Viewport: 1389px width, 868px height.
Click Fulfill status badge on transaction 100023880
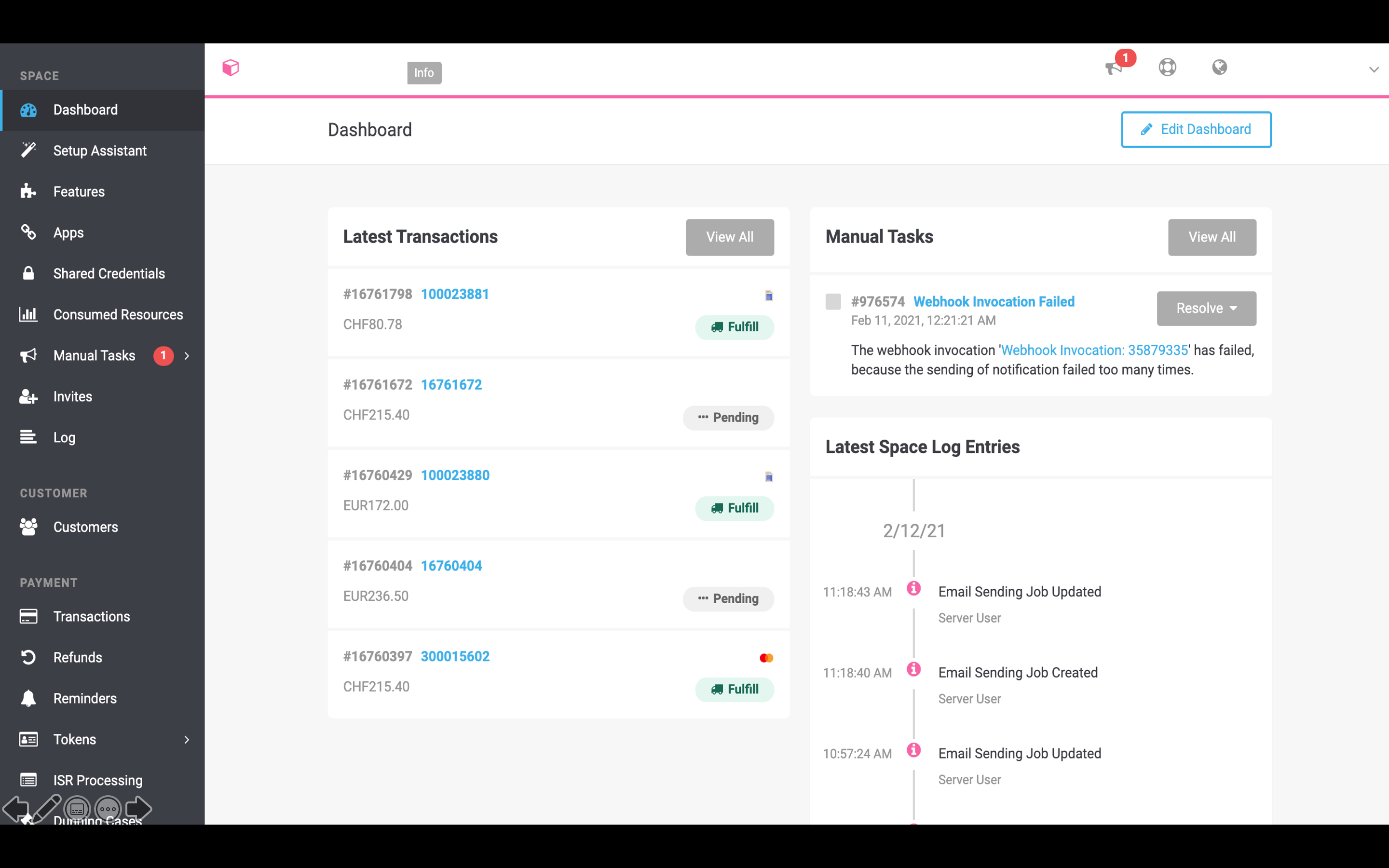pyautogui.click(x=734, y=508)
